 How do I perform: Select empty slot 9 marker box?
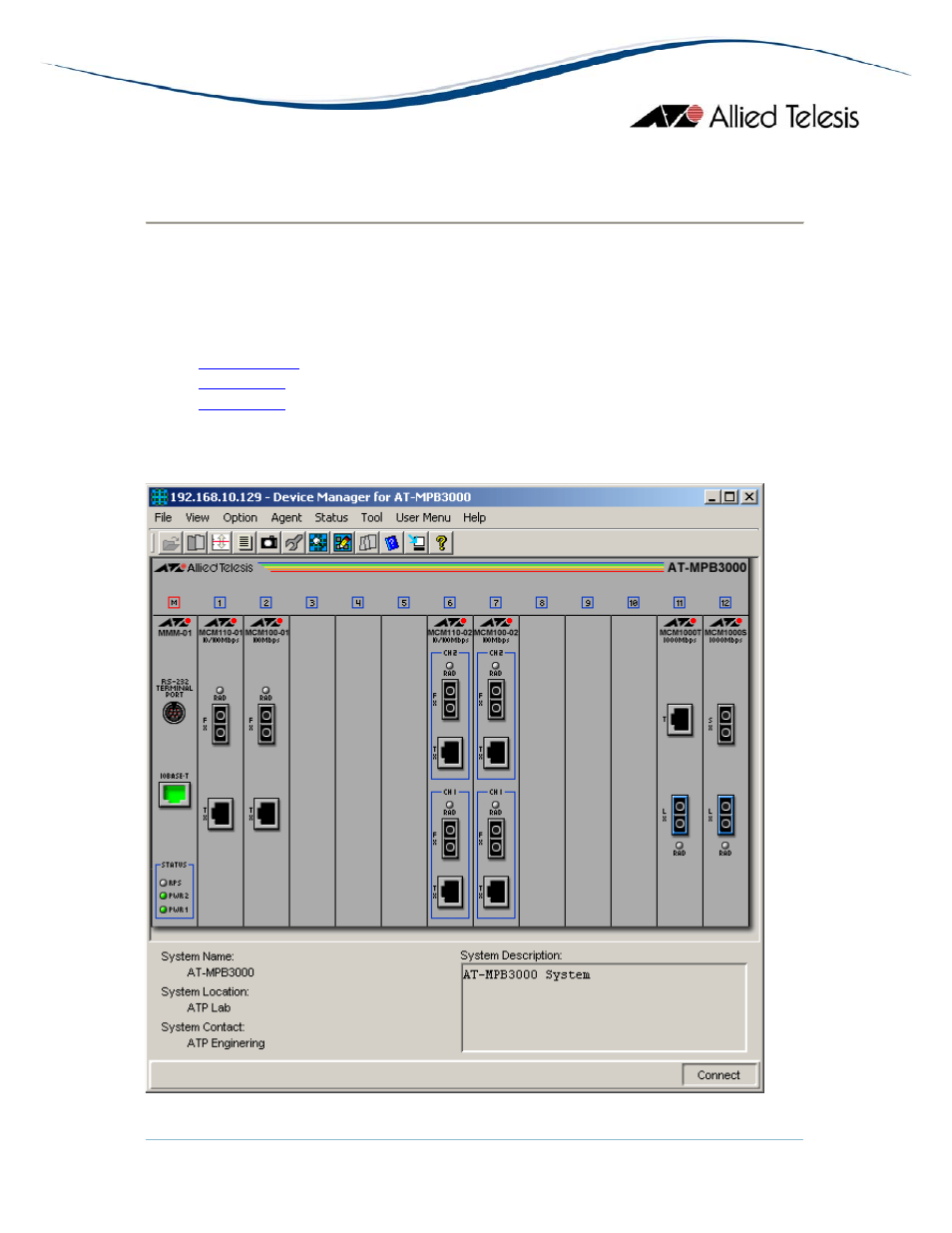pyautogui.click(x=587, y=603)
